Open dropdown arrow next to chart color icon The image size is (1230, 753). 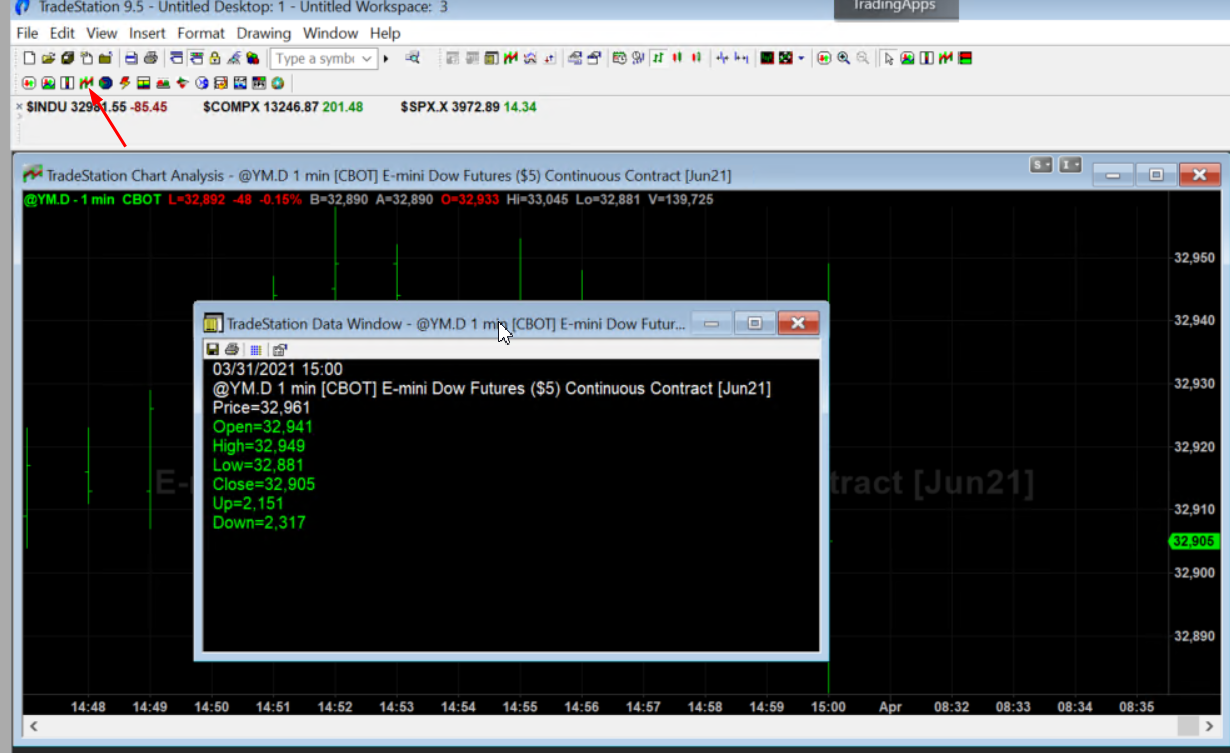click(x=801, y=59)
